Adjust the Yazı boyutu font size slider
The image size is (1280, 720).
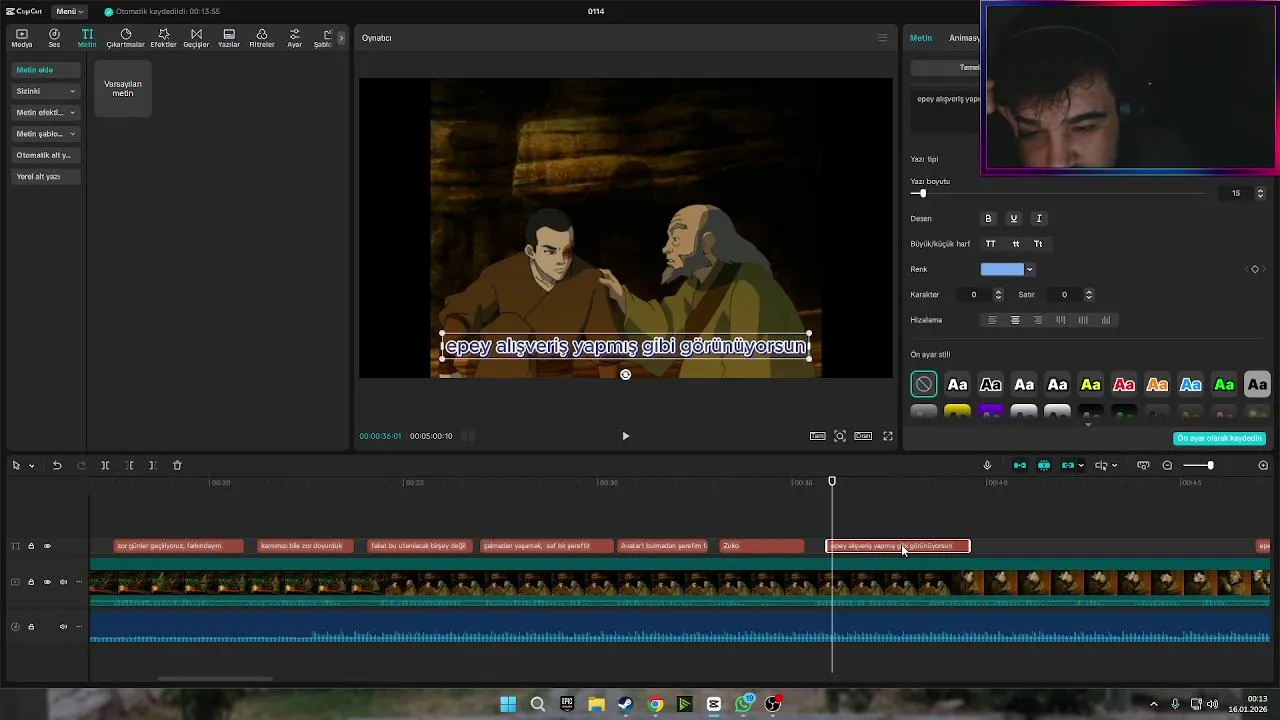(922, 193)
